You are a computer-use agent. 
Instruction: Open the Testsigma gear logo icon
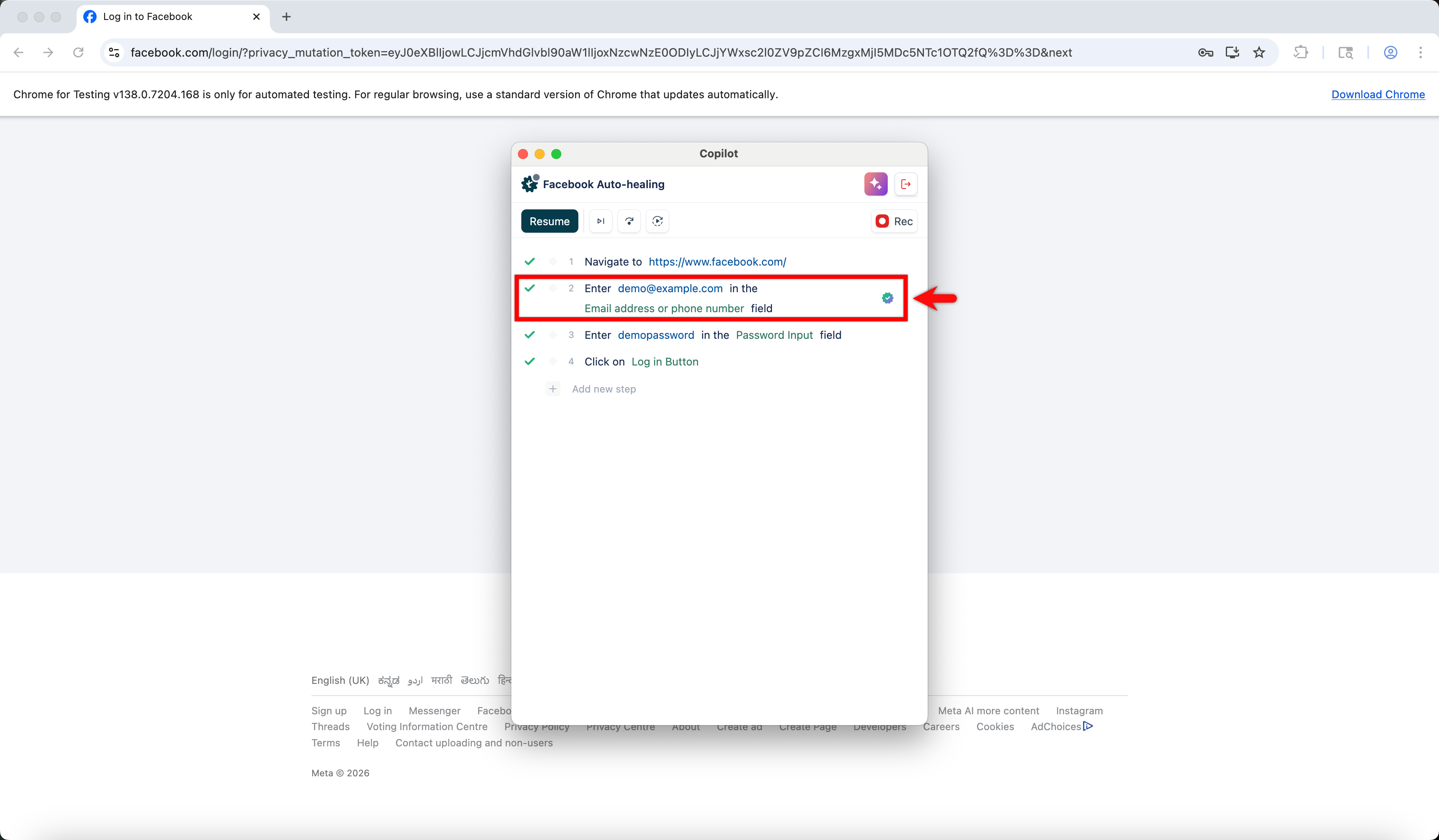coord(529,184)
